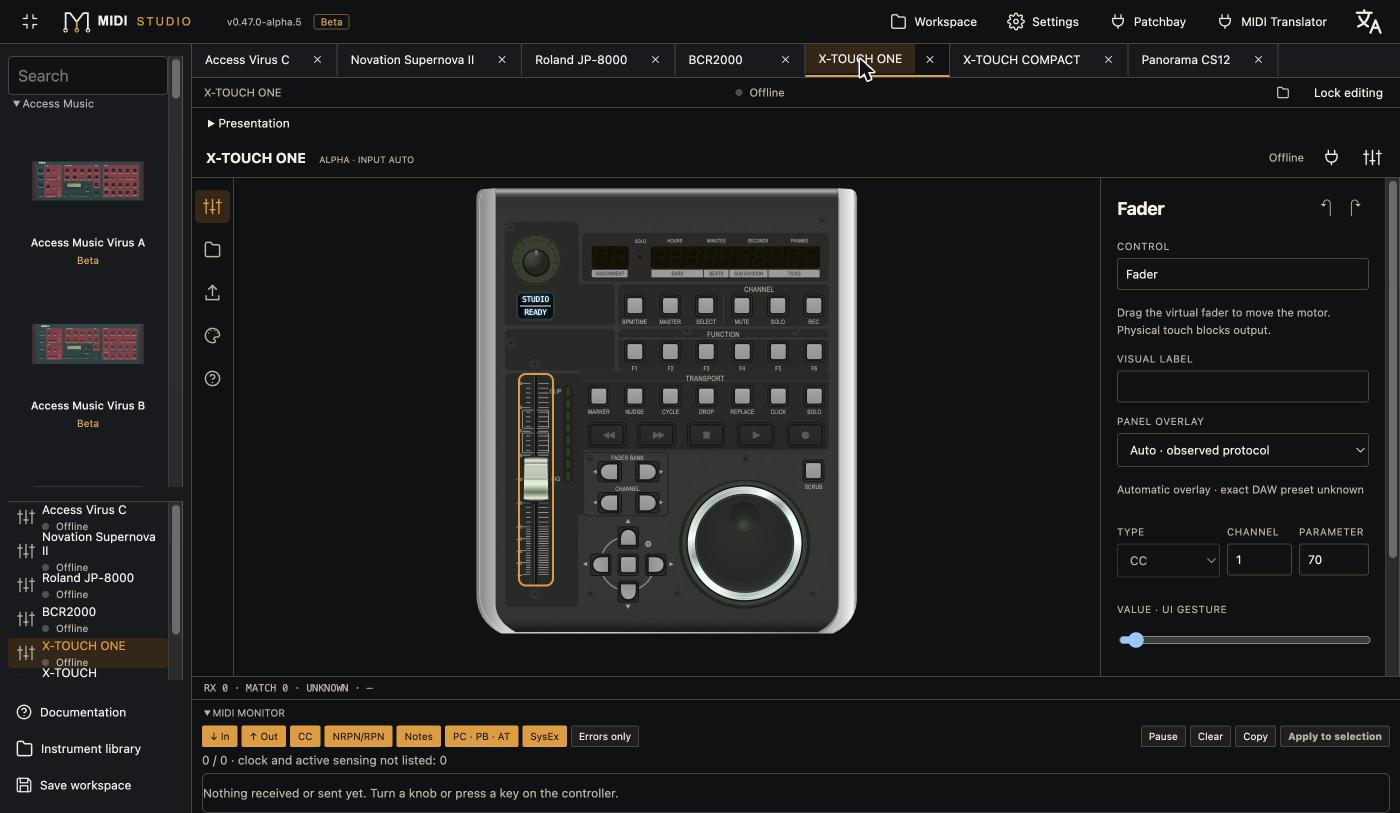
Task: Click the Search input field
Action: pos(88,75)
